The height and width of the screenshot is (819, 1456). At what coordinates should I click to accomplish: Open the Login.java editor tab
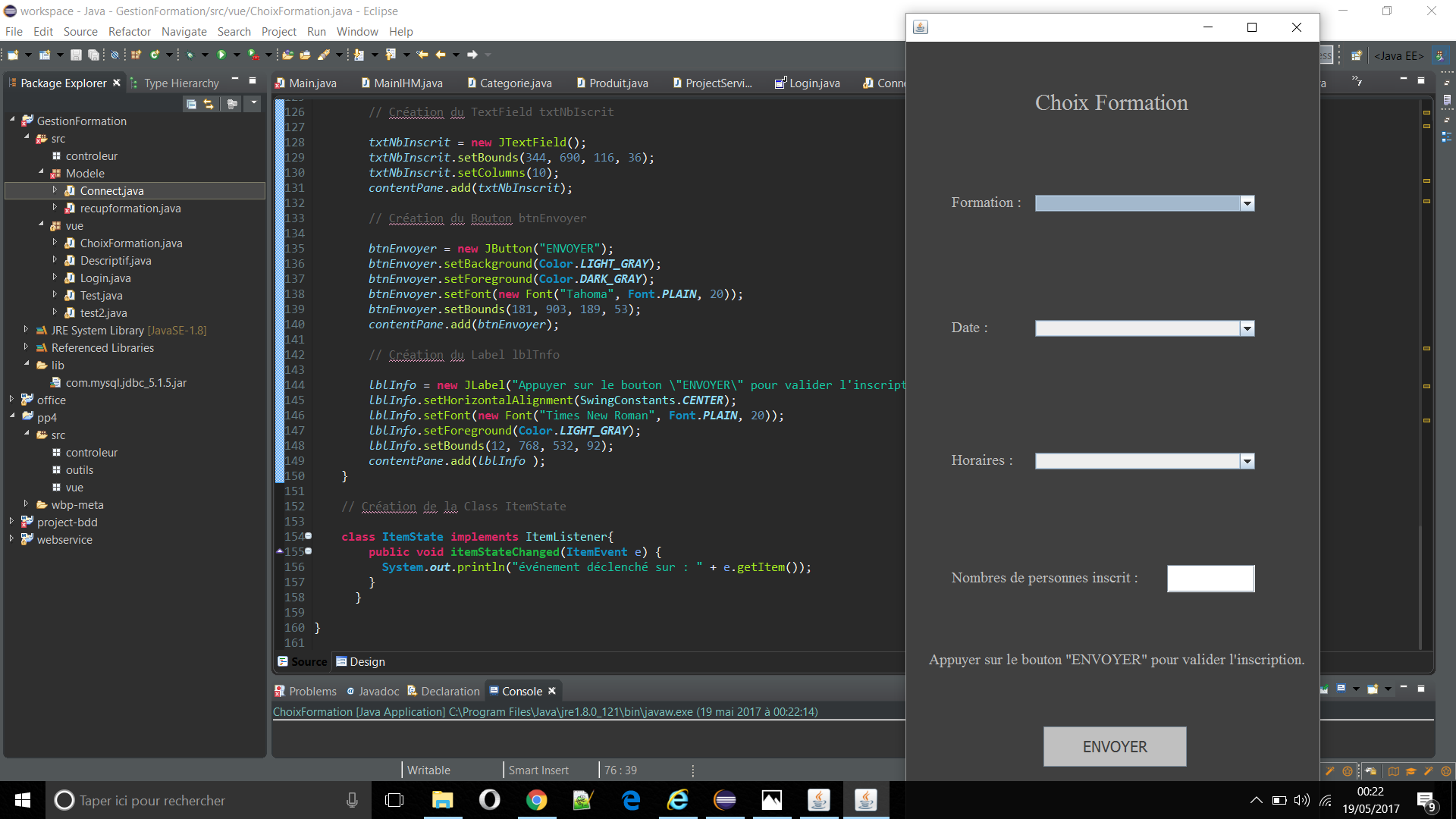pos(808,83)
